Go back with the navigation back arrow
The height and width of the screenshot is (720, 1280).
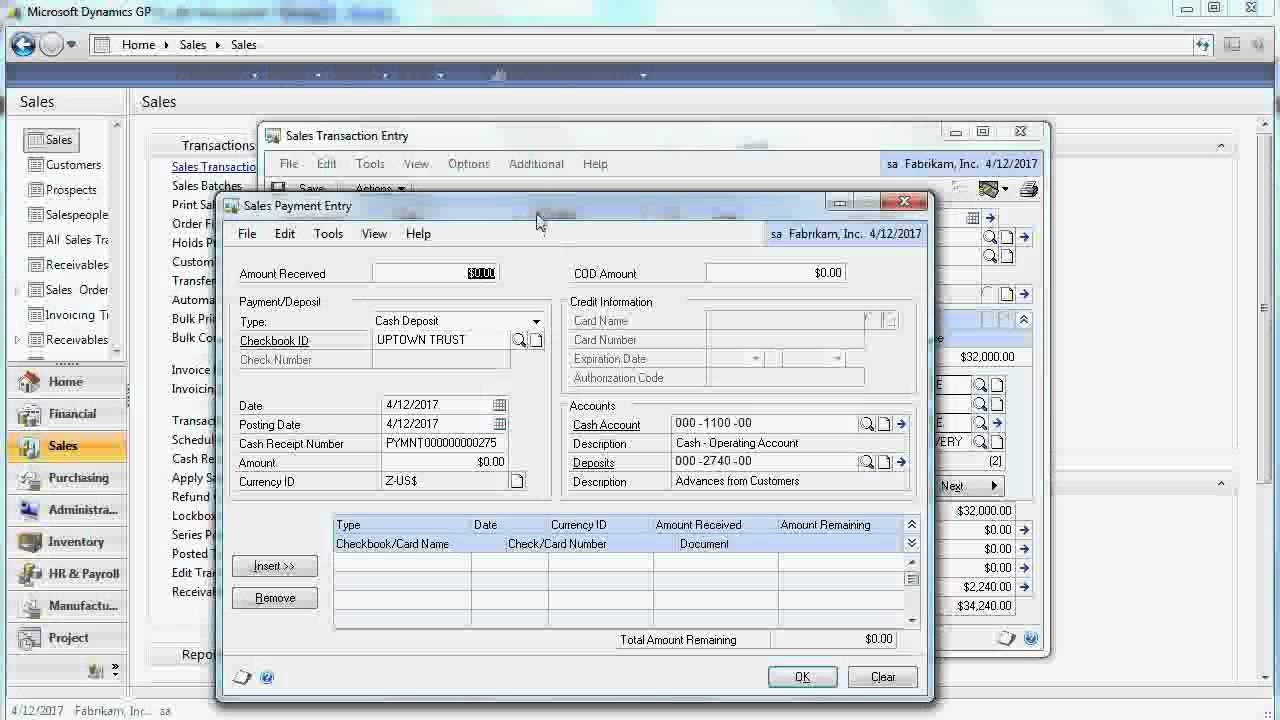(24, 45)
